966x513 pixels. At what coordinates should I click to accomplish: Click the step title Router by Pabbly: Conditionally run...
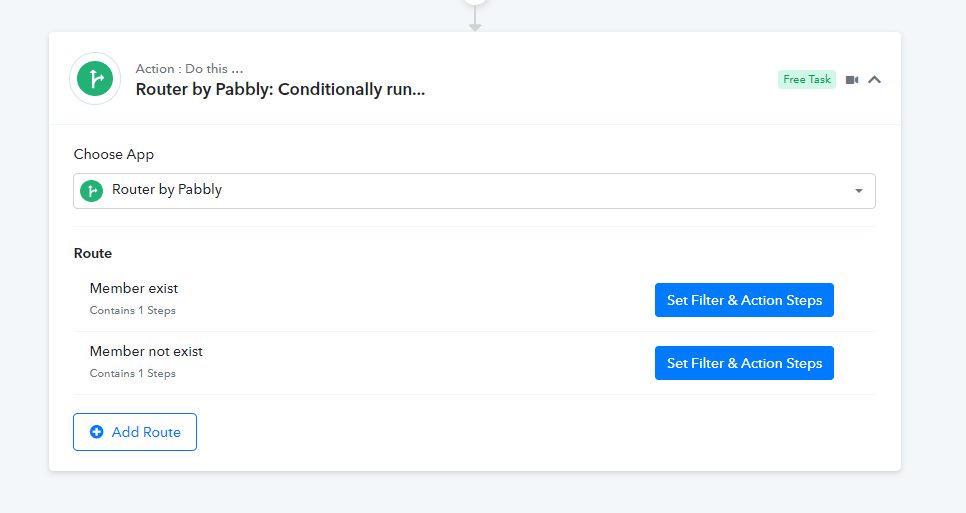(x=280, y=89)
